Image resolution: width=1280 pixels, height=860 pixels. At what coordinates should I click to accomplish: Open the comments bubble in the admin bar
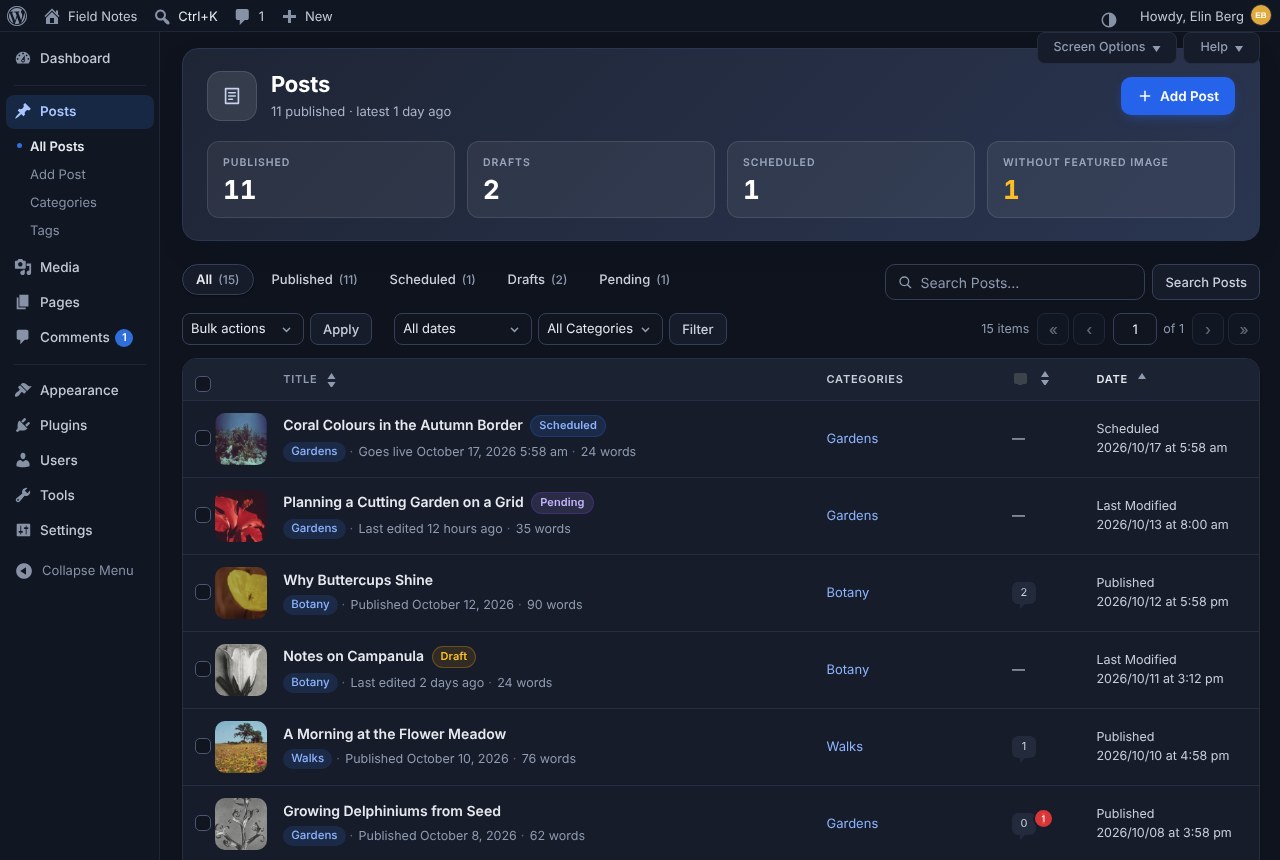[242, 16]
